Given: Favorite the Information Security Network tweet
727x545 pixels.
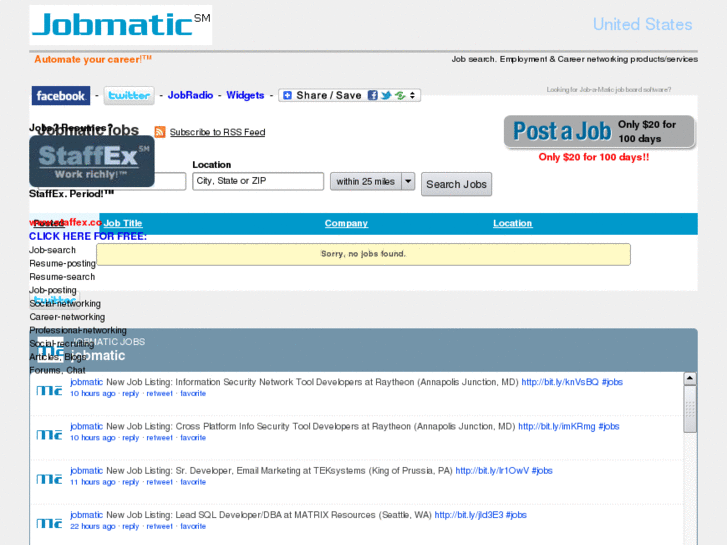Looking at the screenshot, I should [193, 393].
